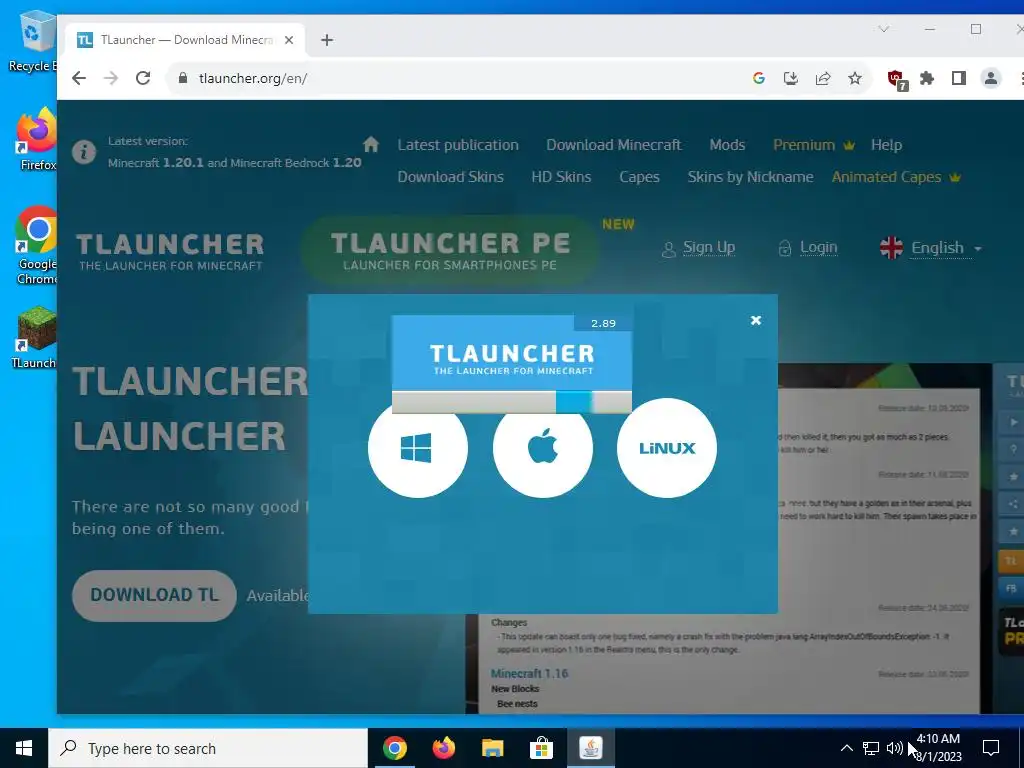Click the TLauncher splash progress bar
Viewport: 1024px width, 768px height.
[x=511, y=402]
